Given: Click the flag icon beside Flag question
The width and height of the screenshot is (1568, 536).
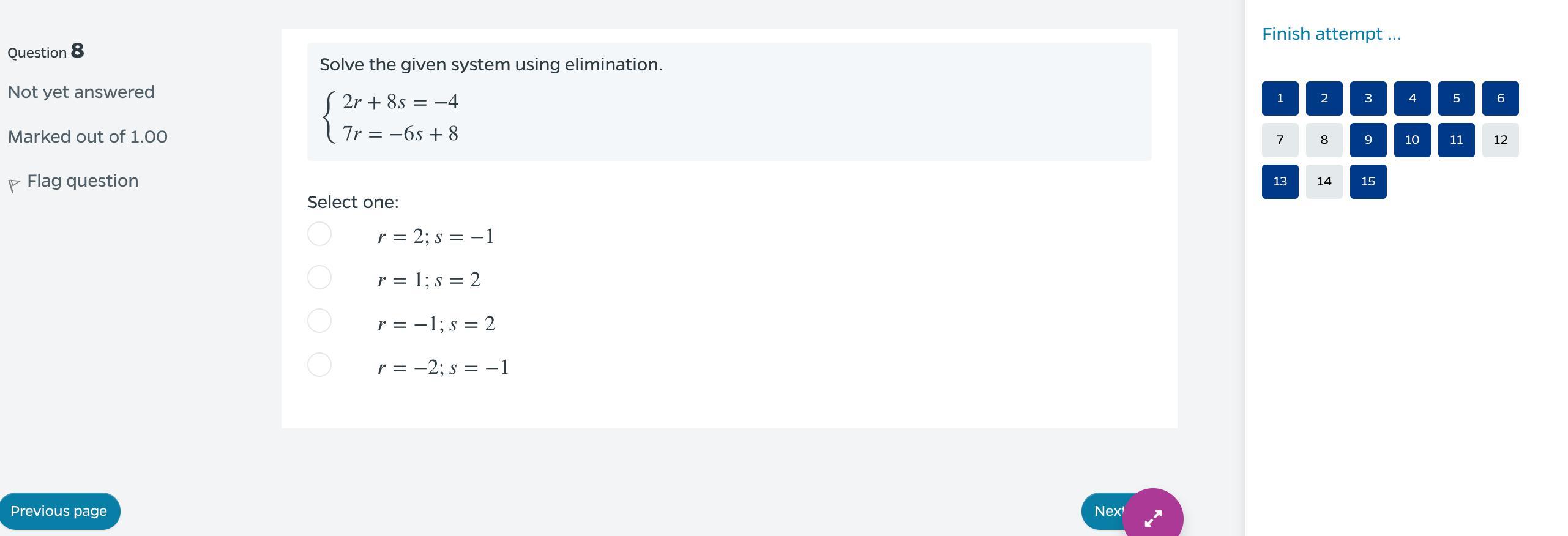Looking at the screenshot, I should (14, 185).
